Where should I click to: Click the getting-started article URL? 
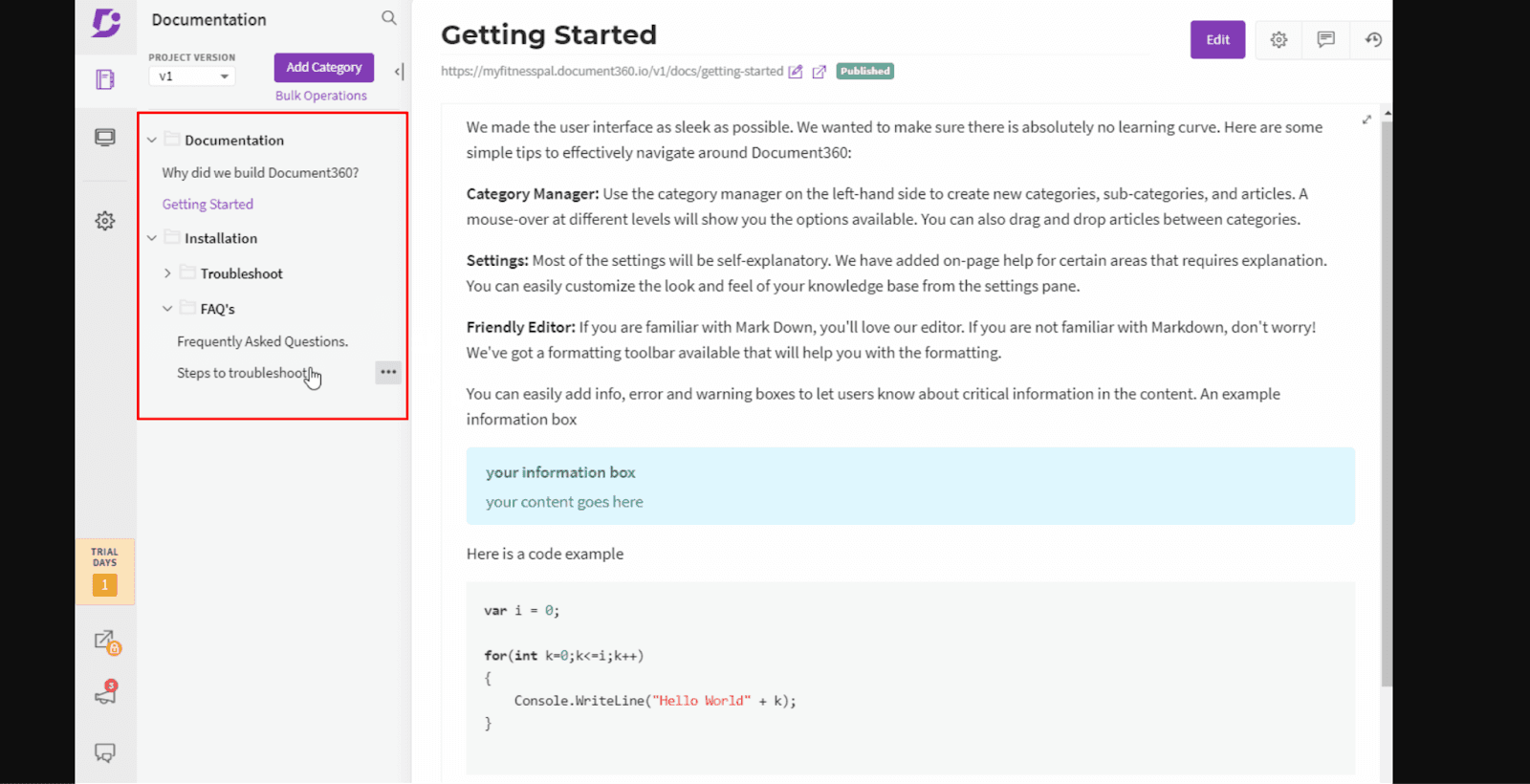pyautogui.click(x=612, y=72)
